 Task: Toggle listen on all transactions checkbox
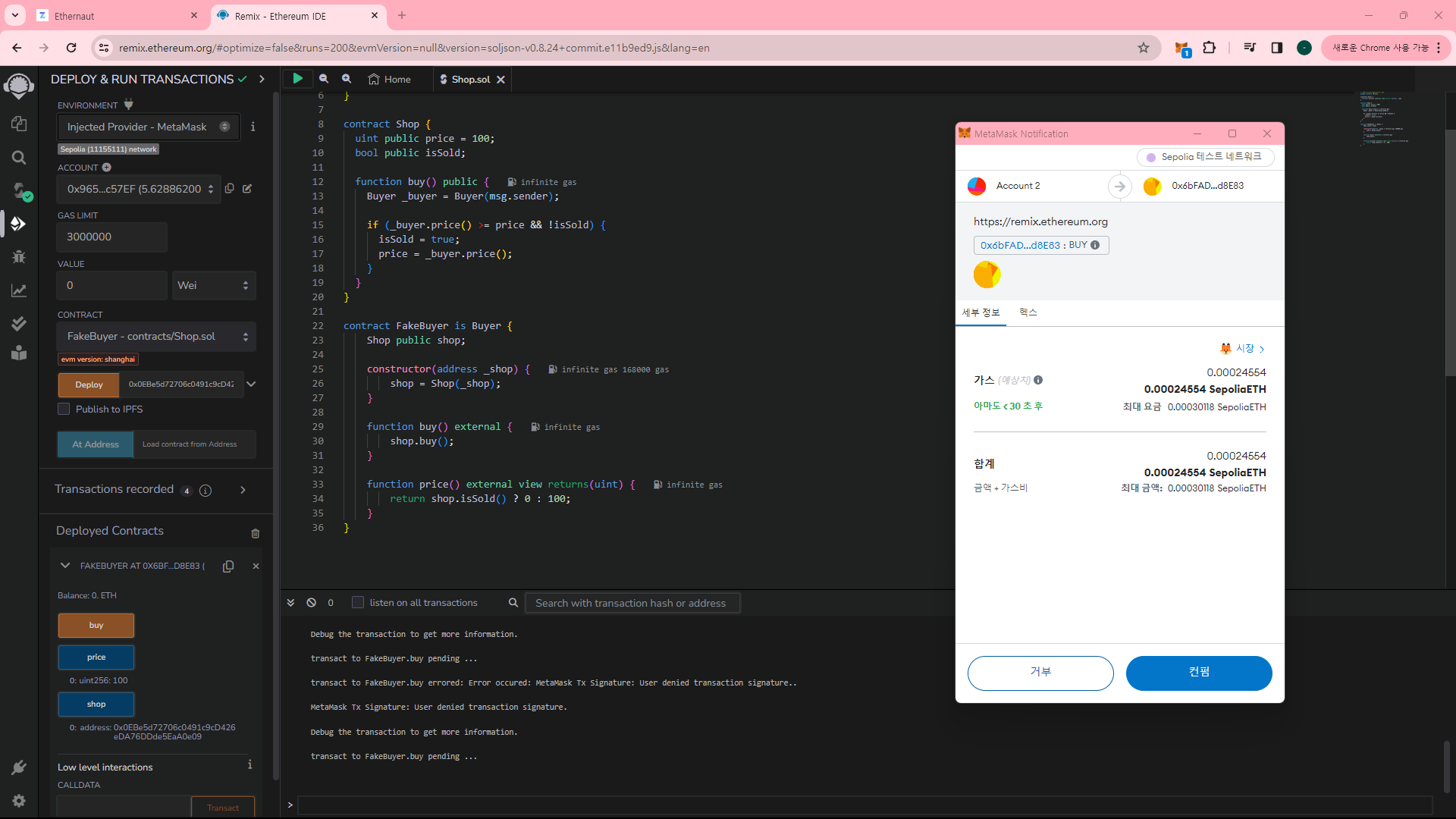pos(358,603)
